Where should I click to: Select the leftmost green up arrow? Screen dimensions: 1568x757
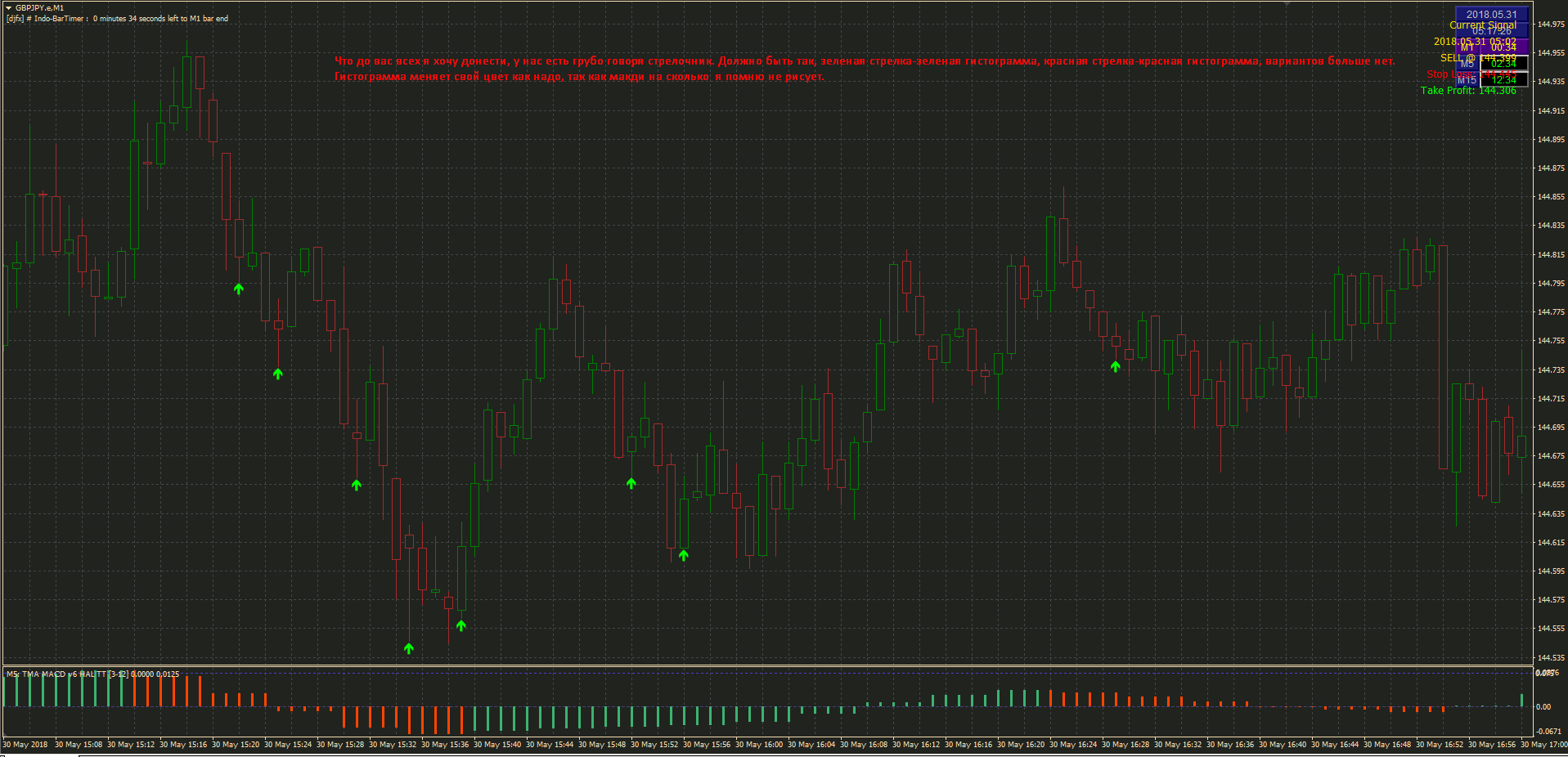coord(239,289)
